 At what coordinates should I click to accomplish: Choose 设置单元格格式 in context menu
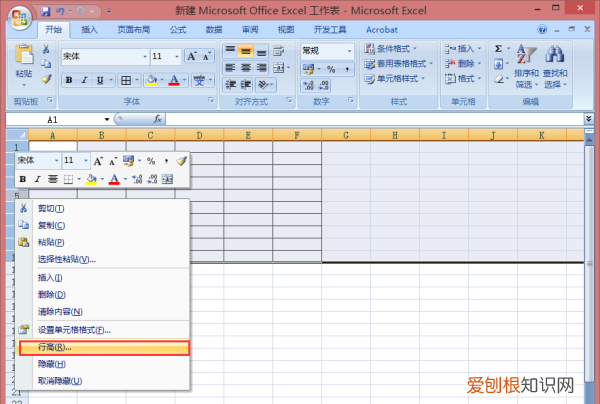click(x=104, y=330)
